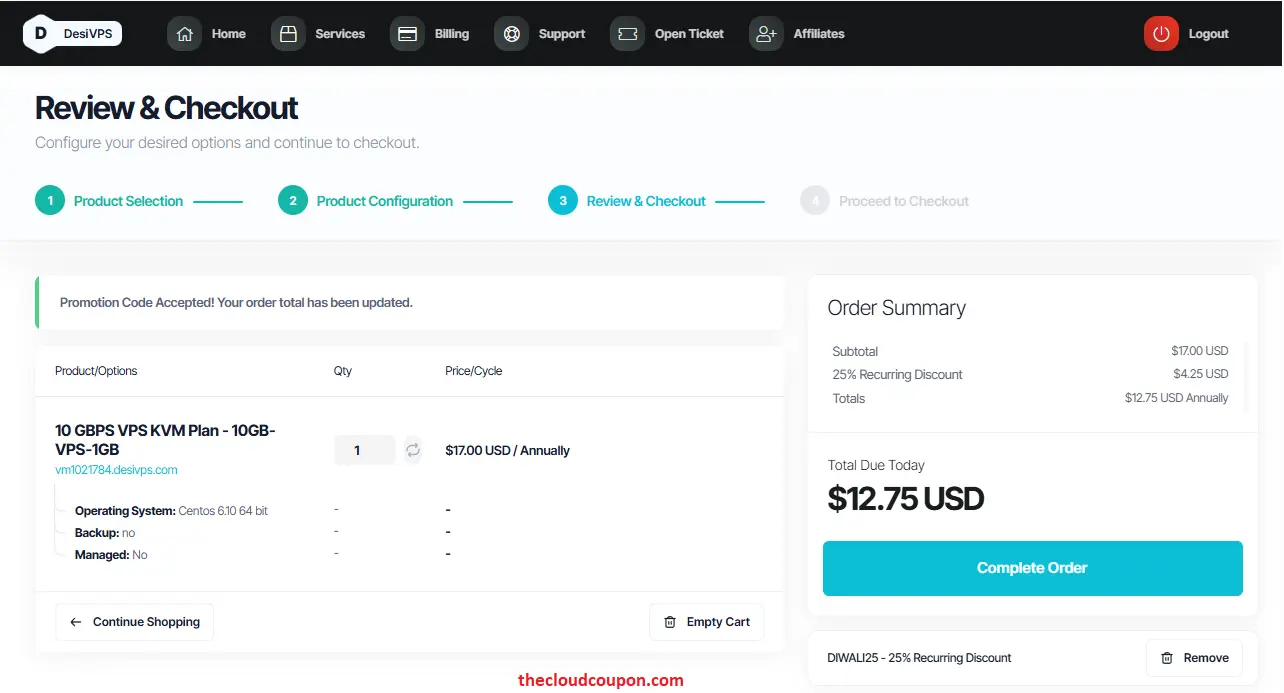Select the Home icon in the navbar

pos(184,33)
